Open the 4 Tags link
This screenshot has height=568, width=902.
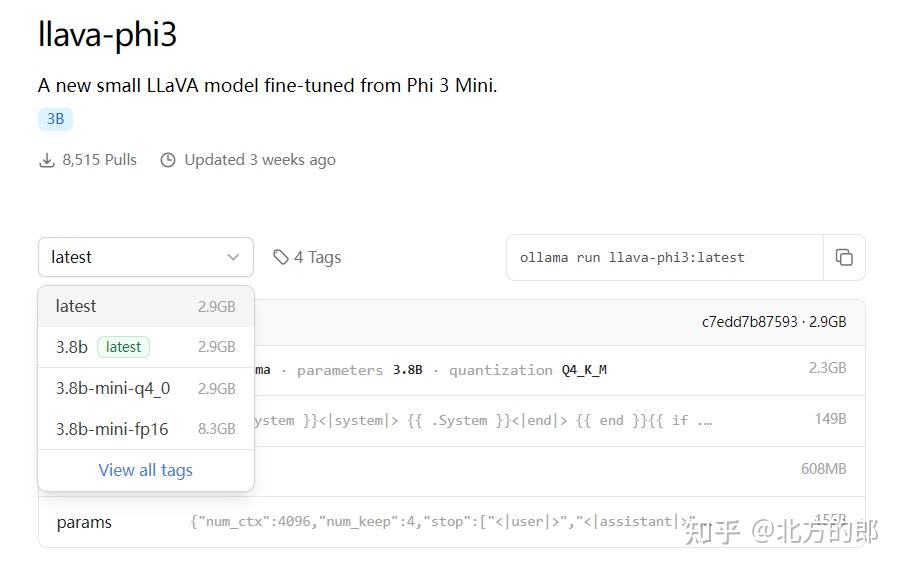coord(316,258)
